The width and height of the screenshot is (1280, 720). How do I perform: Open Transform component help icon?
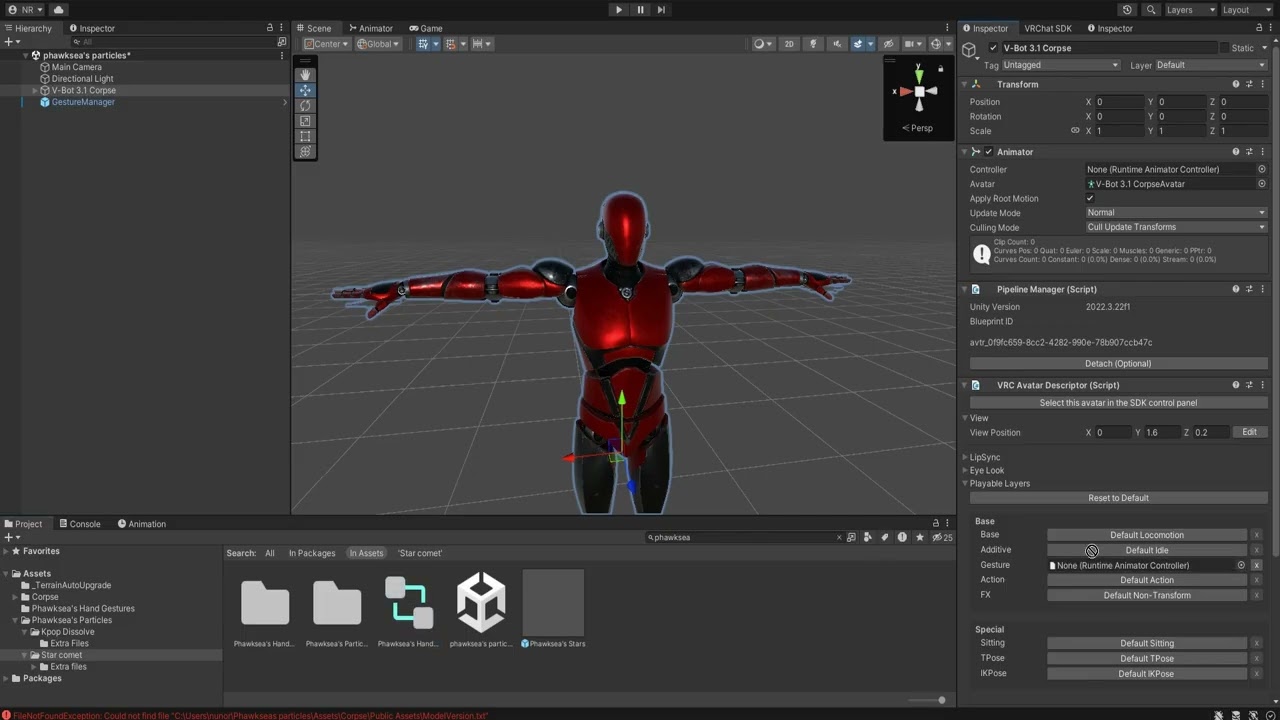(x=1236, y=84)
